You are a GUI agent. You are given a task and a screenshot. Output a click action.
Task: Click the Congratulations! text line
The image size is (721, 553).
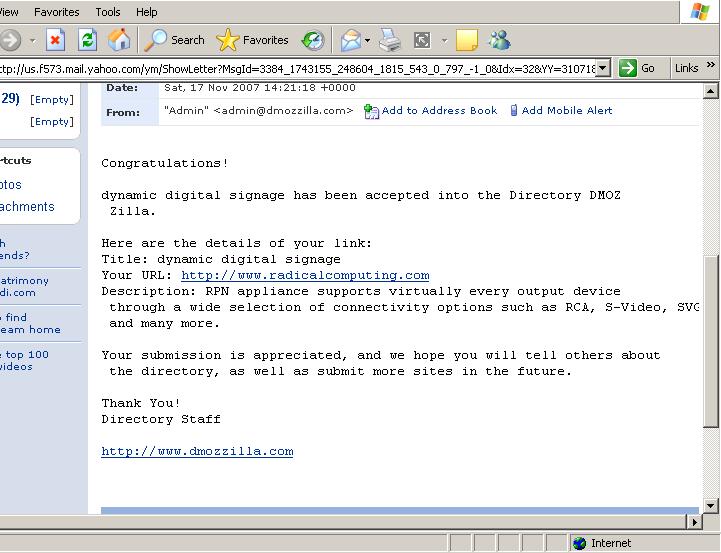point(165,163)
